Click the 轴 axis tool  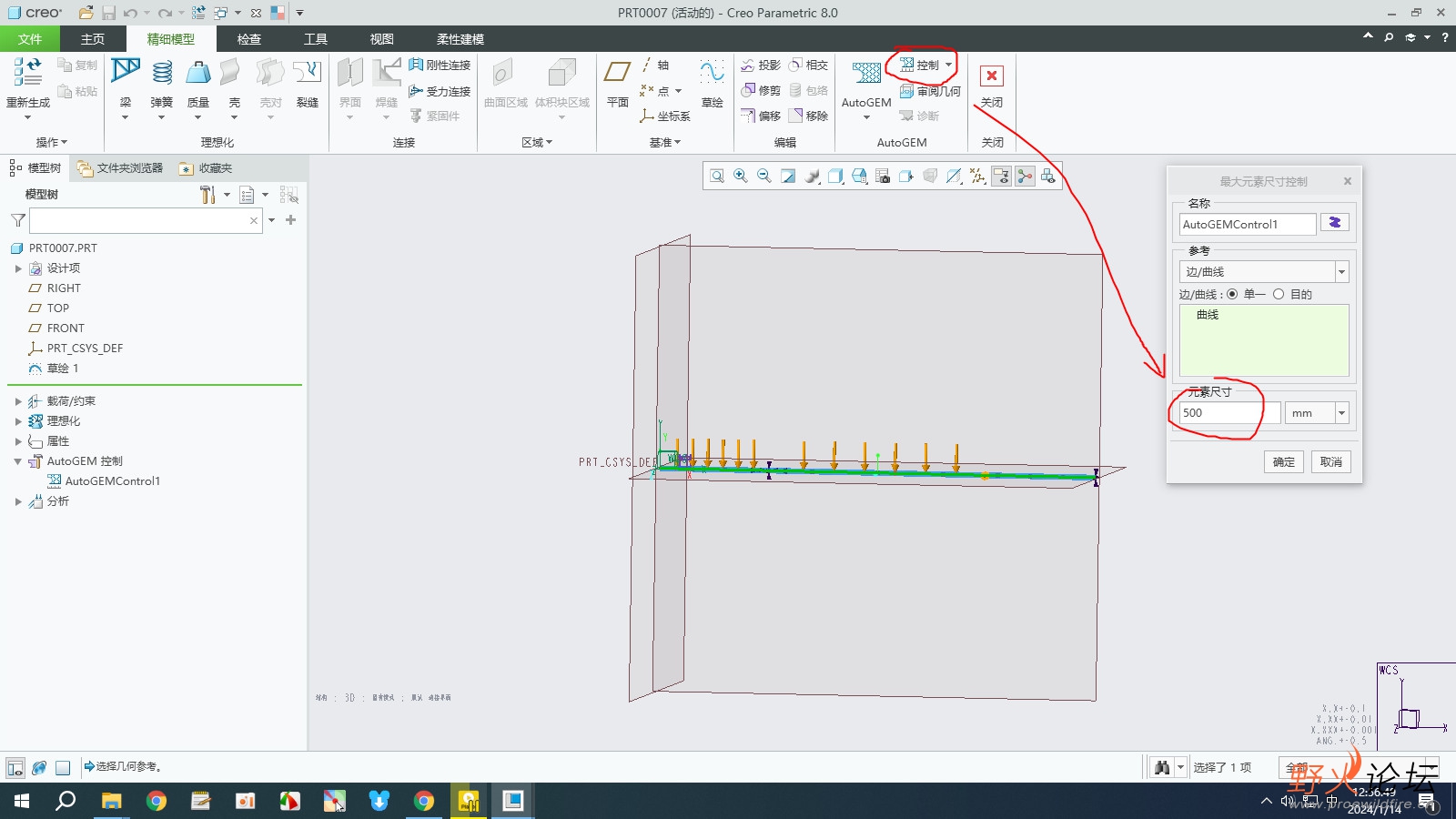[x=654, y=65]
